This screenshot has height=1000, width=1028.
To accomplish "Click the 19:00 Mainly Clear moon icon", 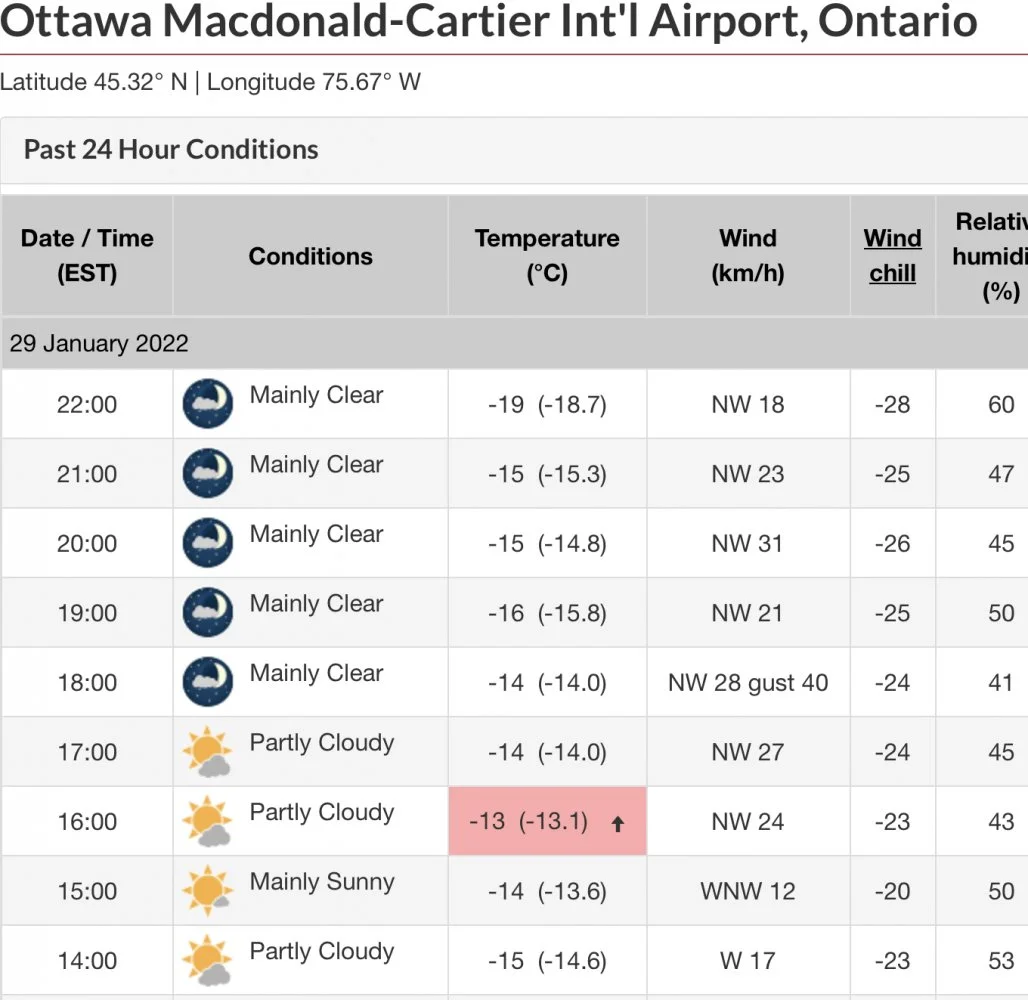I will (208, 613).
